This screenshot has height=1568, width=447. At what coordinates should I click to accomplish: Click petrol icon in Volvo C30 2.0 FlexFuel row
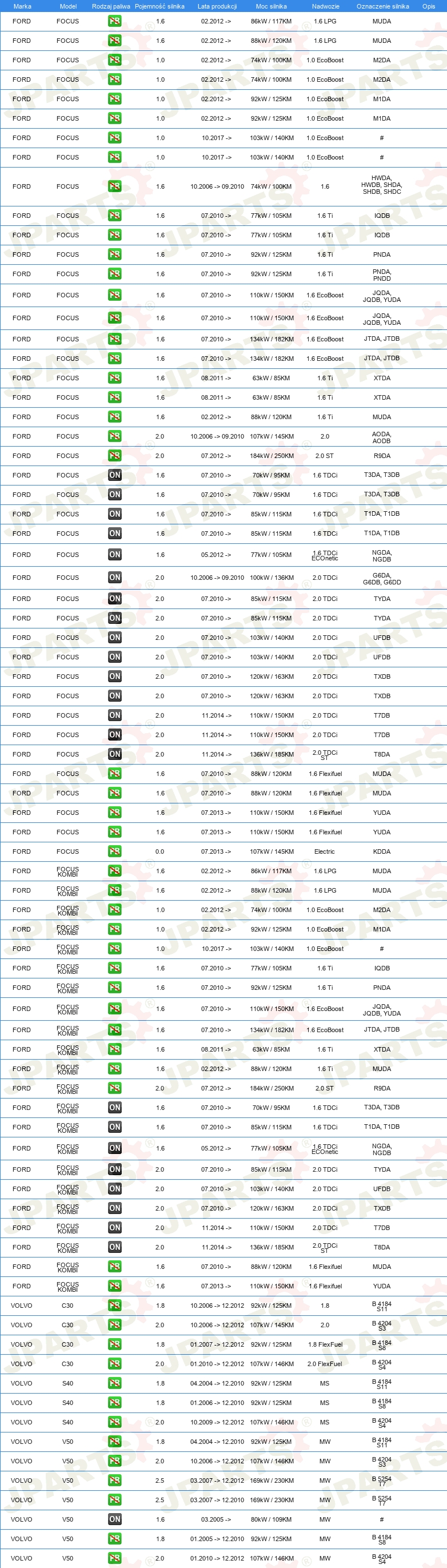tap(114, 1364)
